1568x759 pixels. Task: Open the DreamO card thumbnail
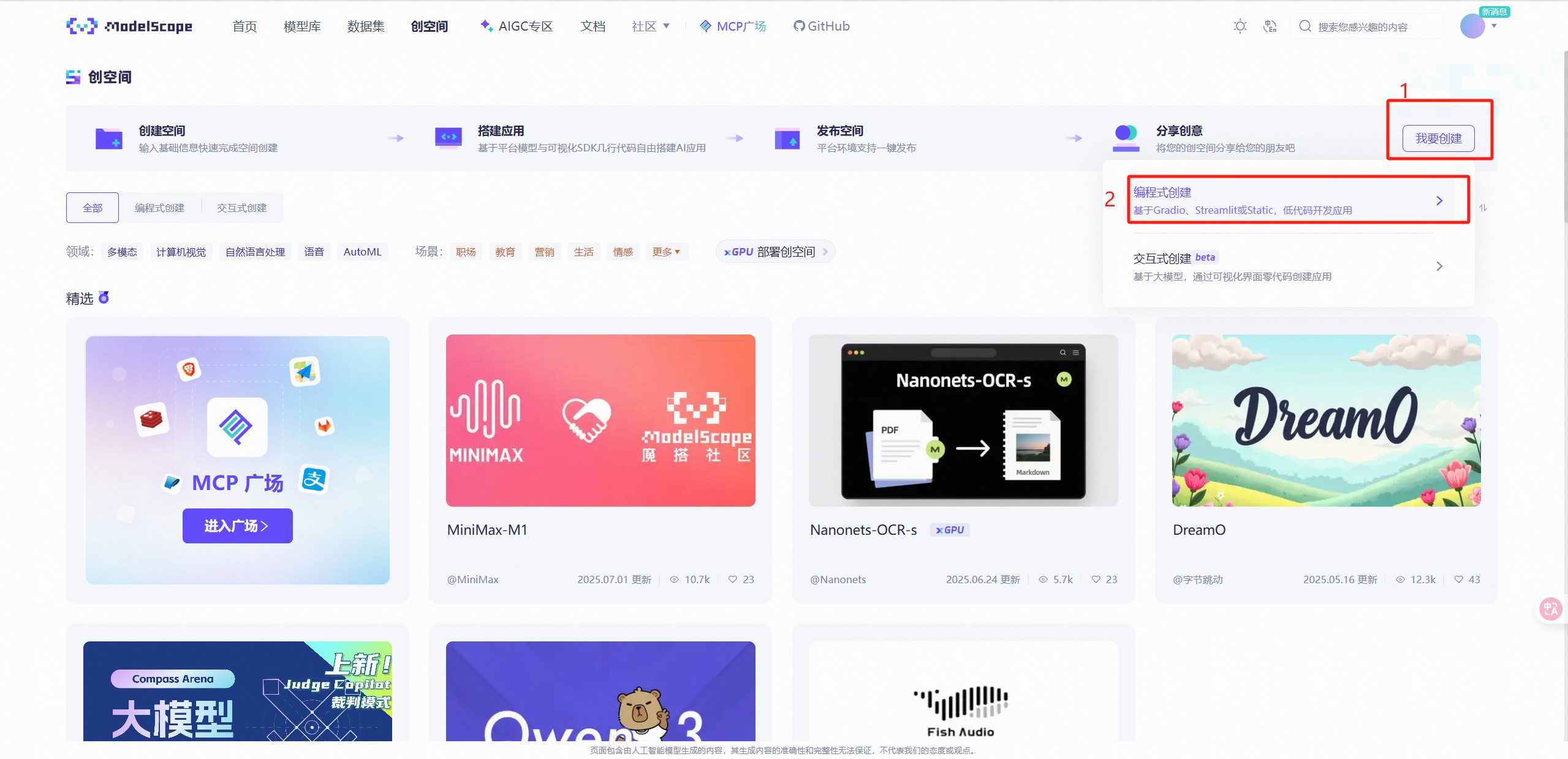(1327, 420)
